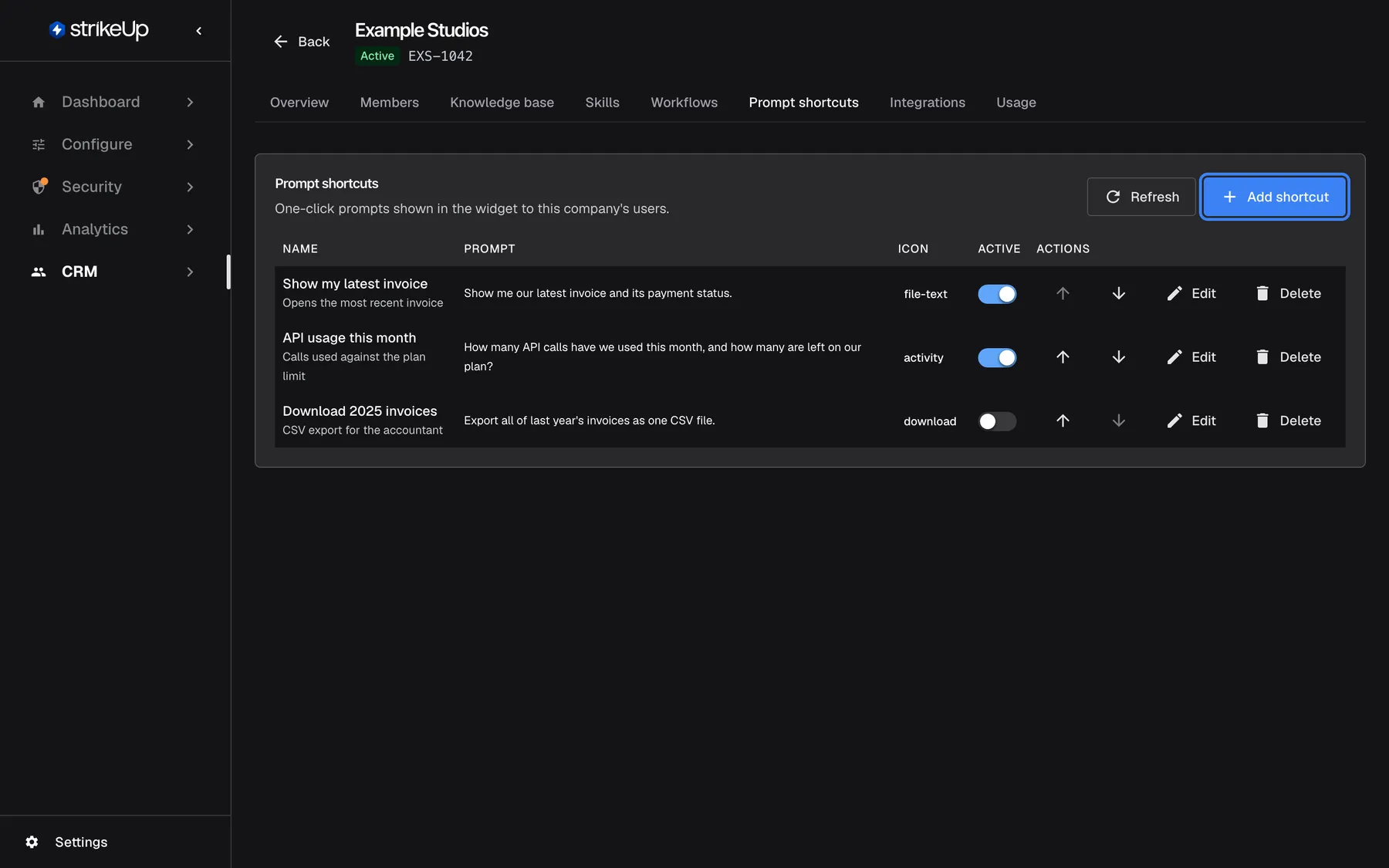Click the prompt 'Show me our latest invoice'
The width and height of the screenshot is (1389, 868).
coord(598,293)
